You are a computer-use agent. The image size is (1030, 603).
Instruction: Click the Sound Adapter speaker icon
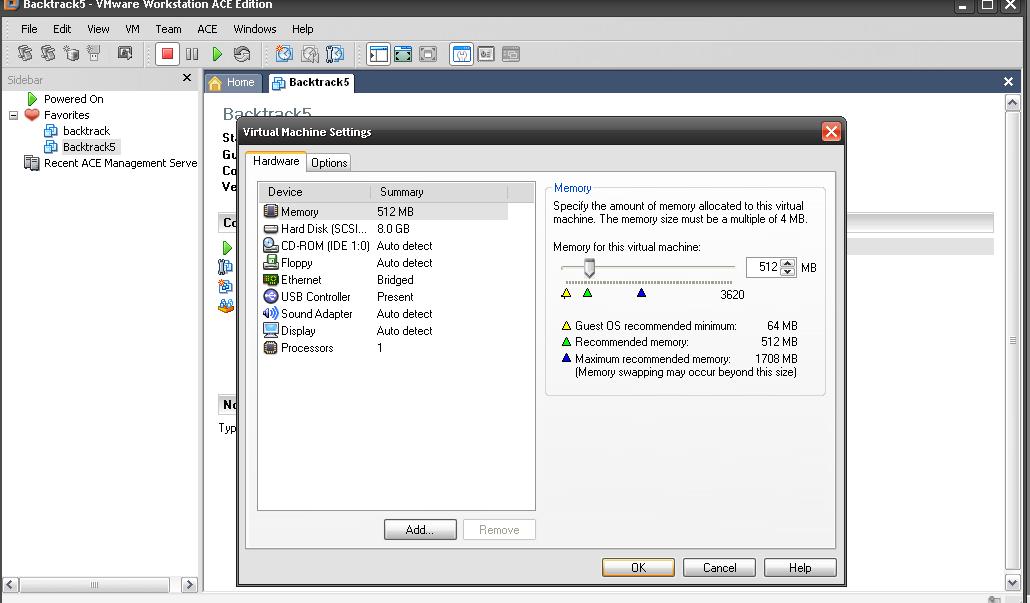(x=271, y=313)
